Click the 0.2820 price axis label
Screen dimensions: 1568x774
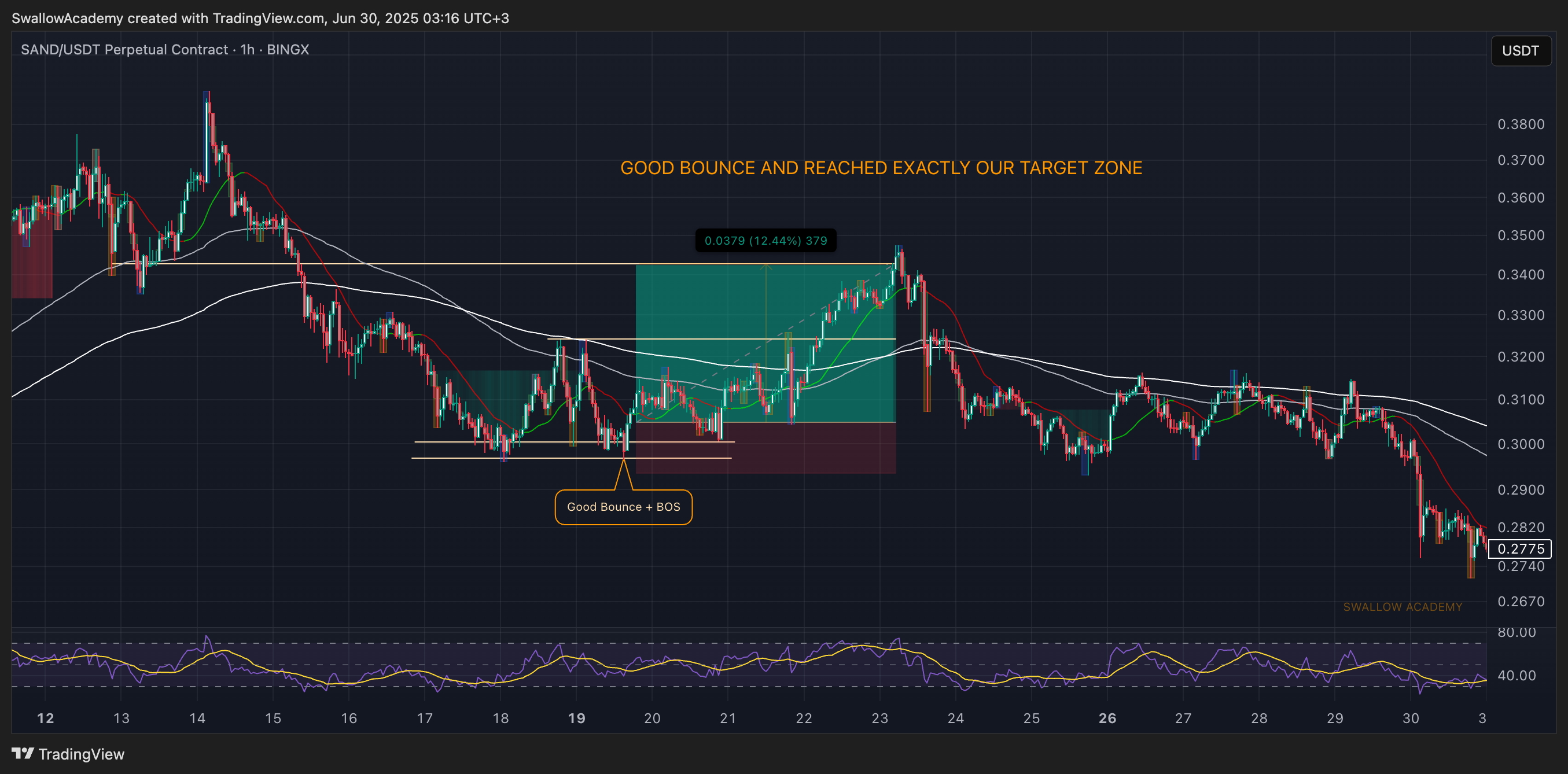coord(1521,527)
